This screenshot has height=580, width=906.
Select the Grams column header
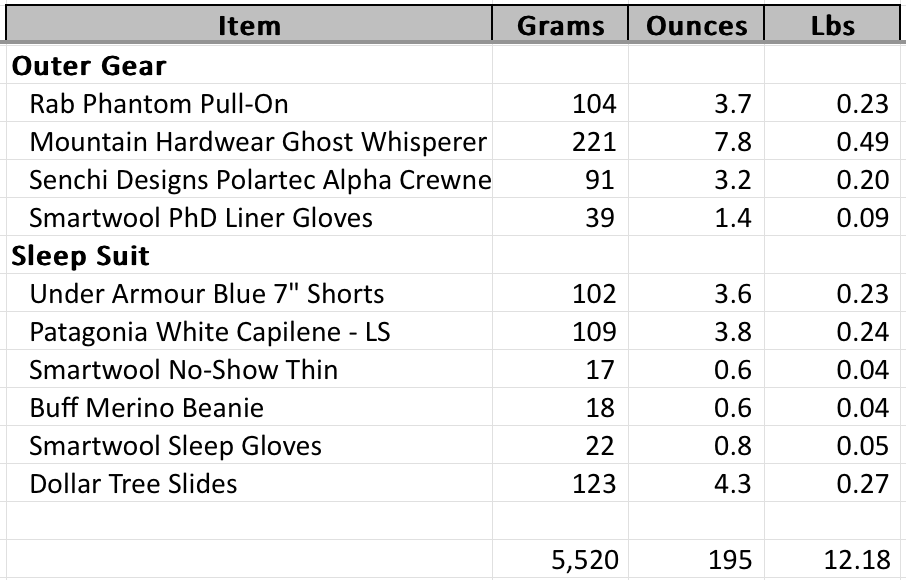click(x=560, y=25)
